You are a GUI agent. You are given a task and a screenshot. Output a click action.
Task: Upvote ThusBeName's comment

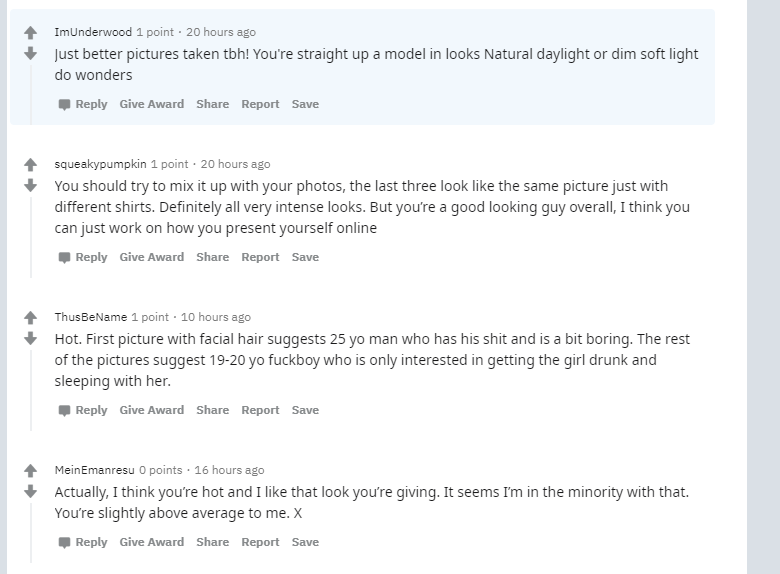coord(30,318)
